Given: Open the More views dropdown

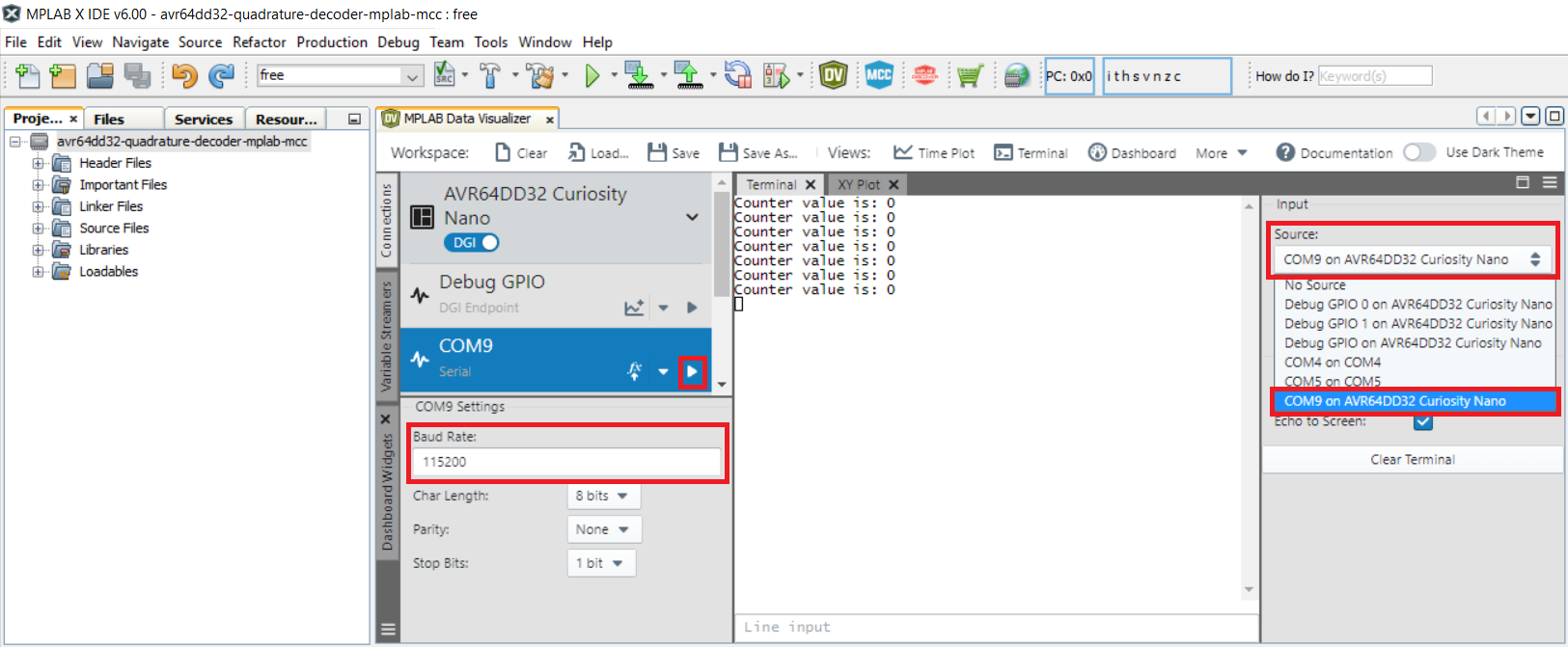Looking at the screenshot, I should point(1222,152).
